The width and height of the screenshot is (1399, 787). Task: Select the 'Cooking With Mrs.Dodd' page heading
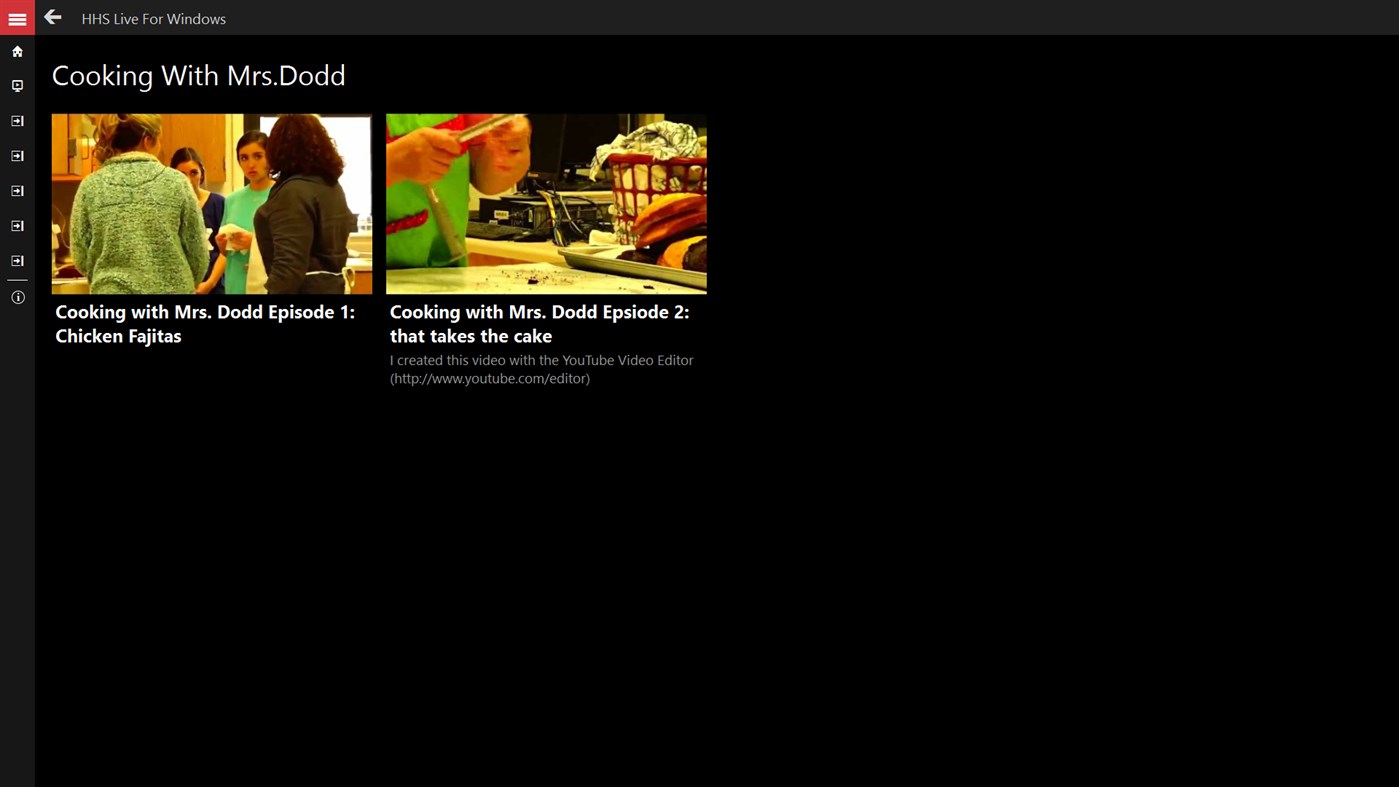point(199,76)
